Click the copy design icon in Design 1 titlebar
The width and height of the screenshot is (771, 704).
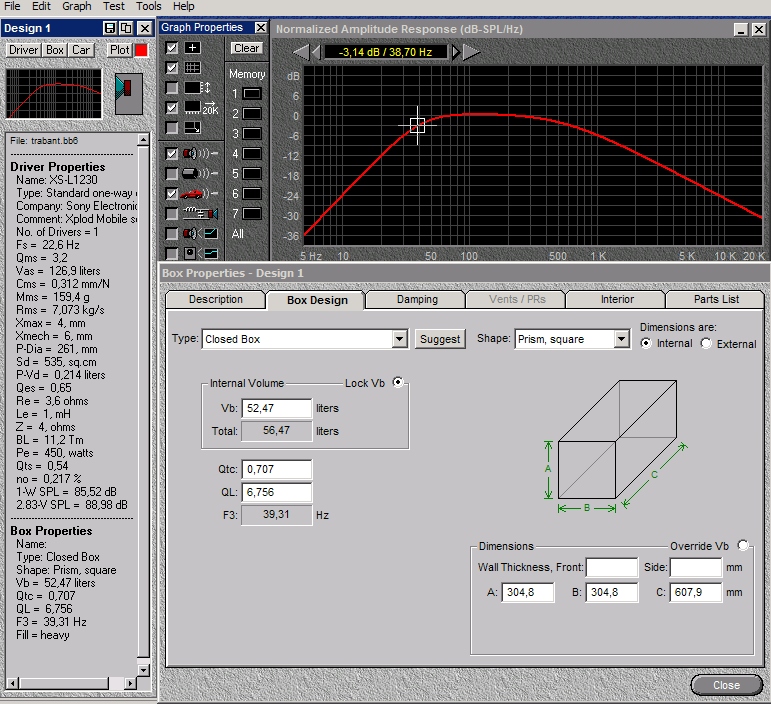[126, 28]
